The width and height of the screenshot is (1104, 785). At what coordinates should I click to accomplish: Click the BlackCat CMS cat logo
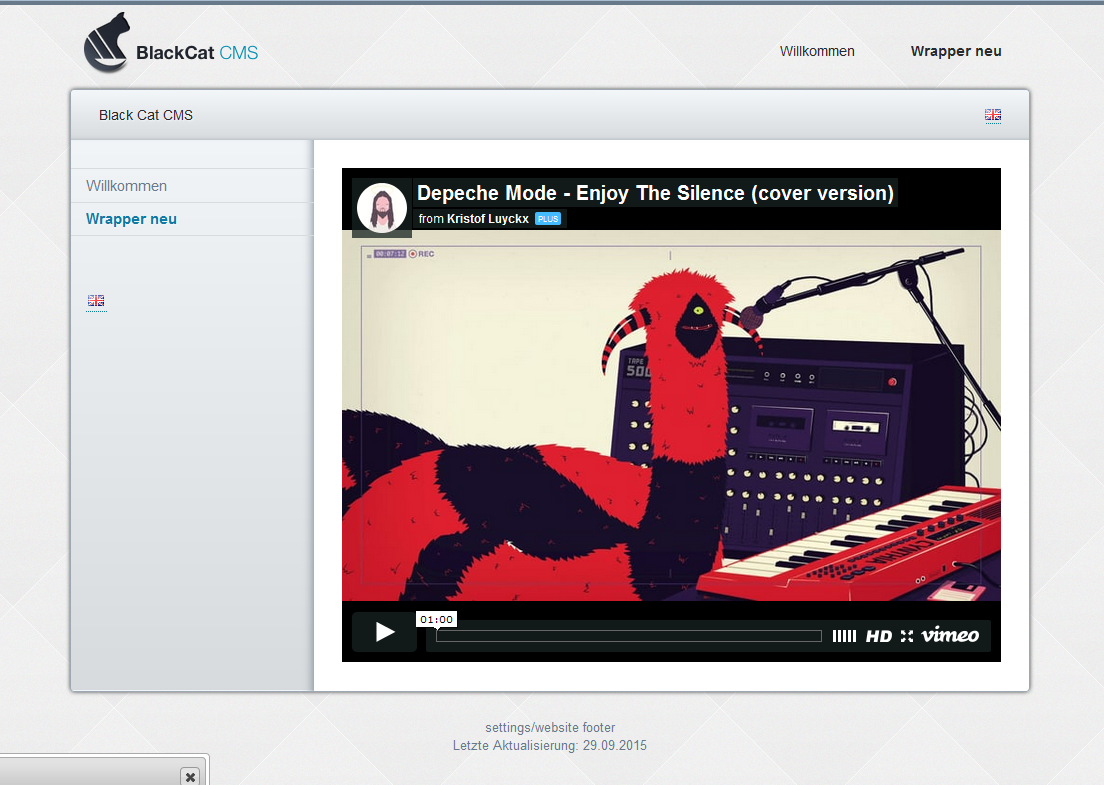(x=107, y=43)
